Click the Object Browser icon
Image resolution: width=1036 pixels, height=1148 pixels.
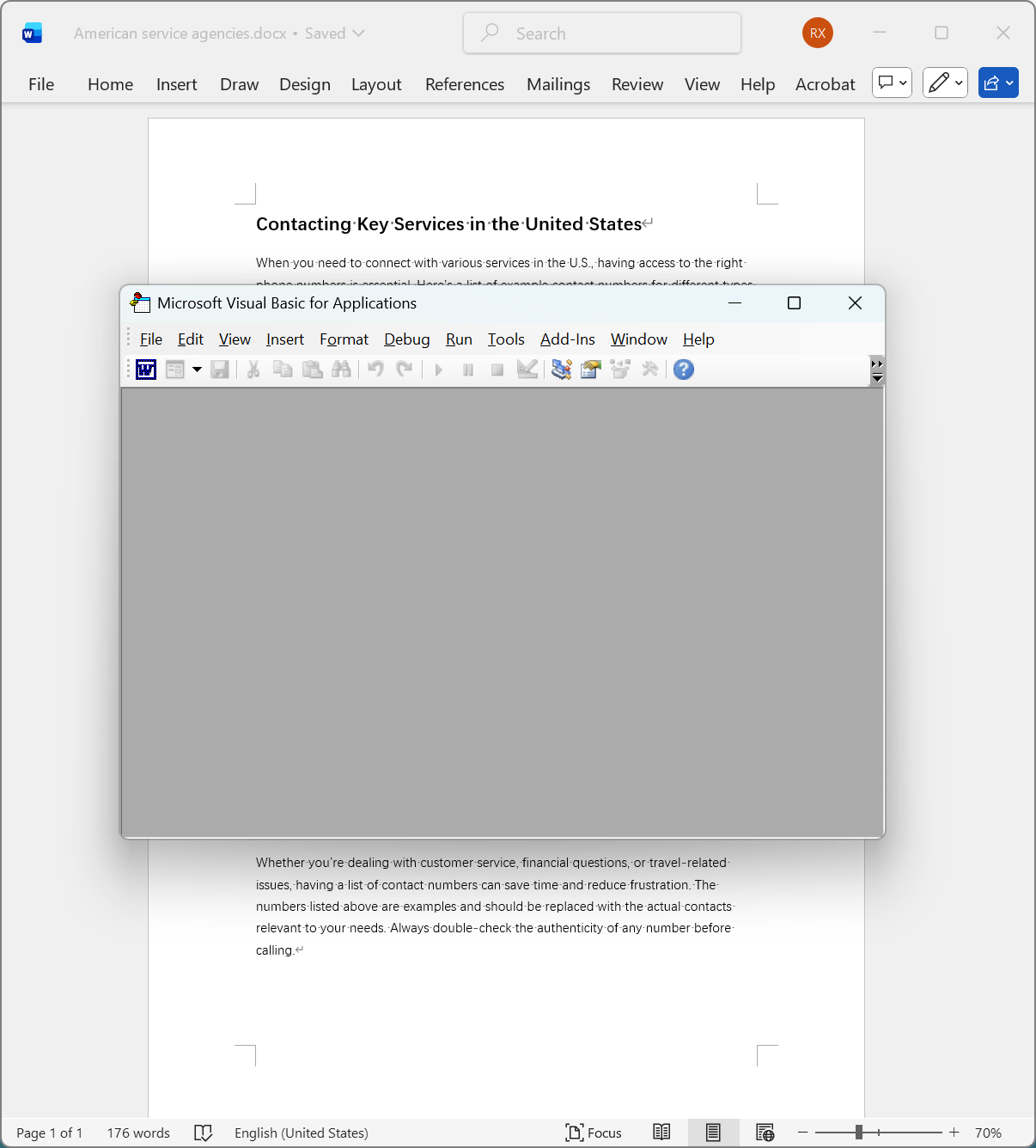pos(619,369)
